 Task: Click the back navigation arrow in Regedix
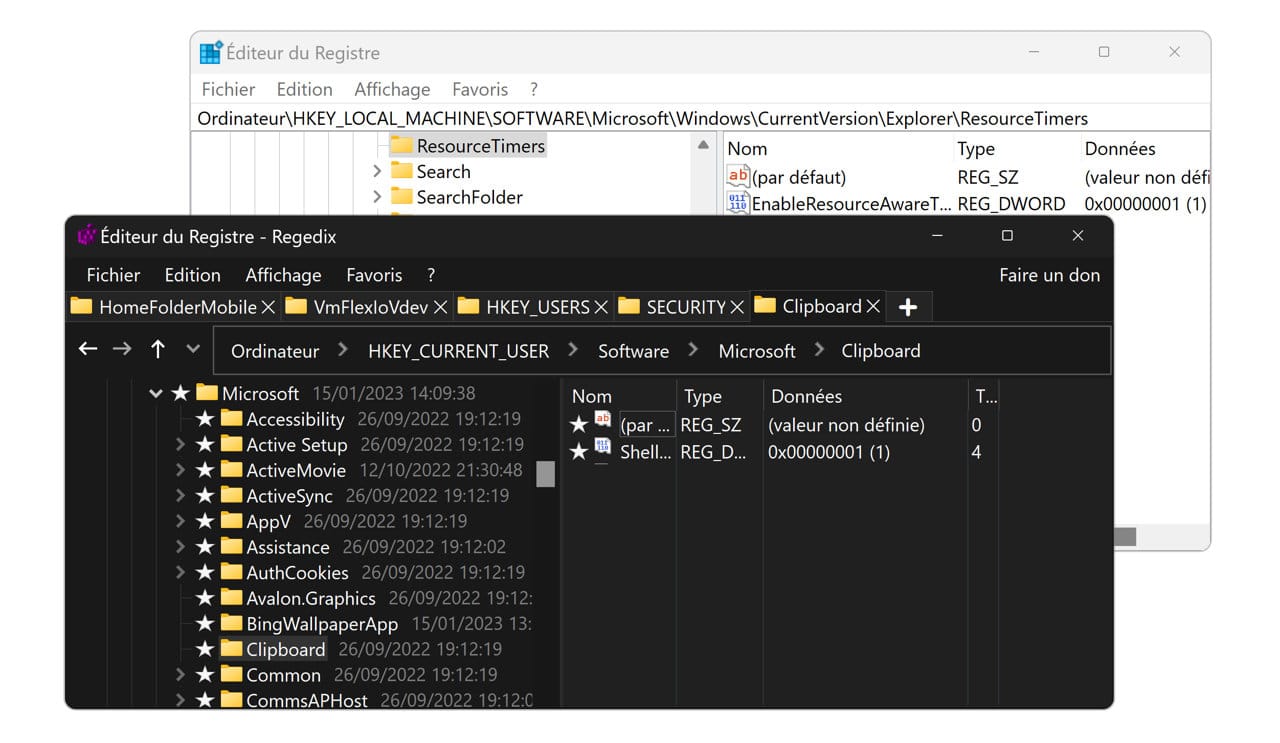coord(88,349)
